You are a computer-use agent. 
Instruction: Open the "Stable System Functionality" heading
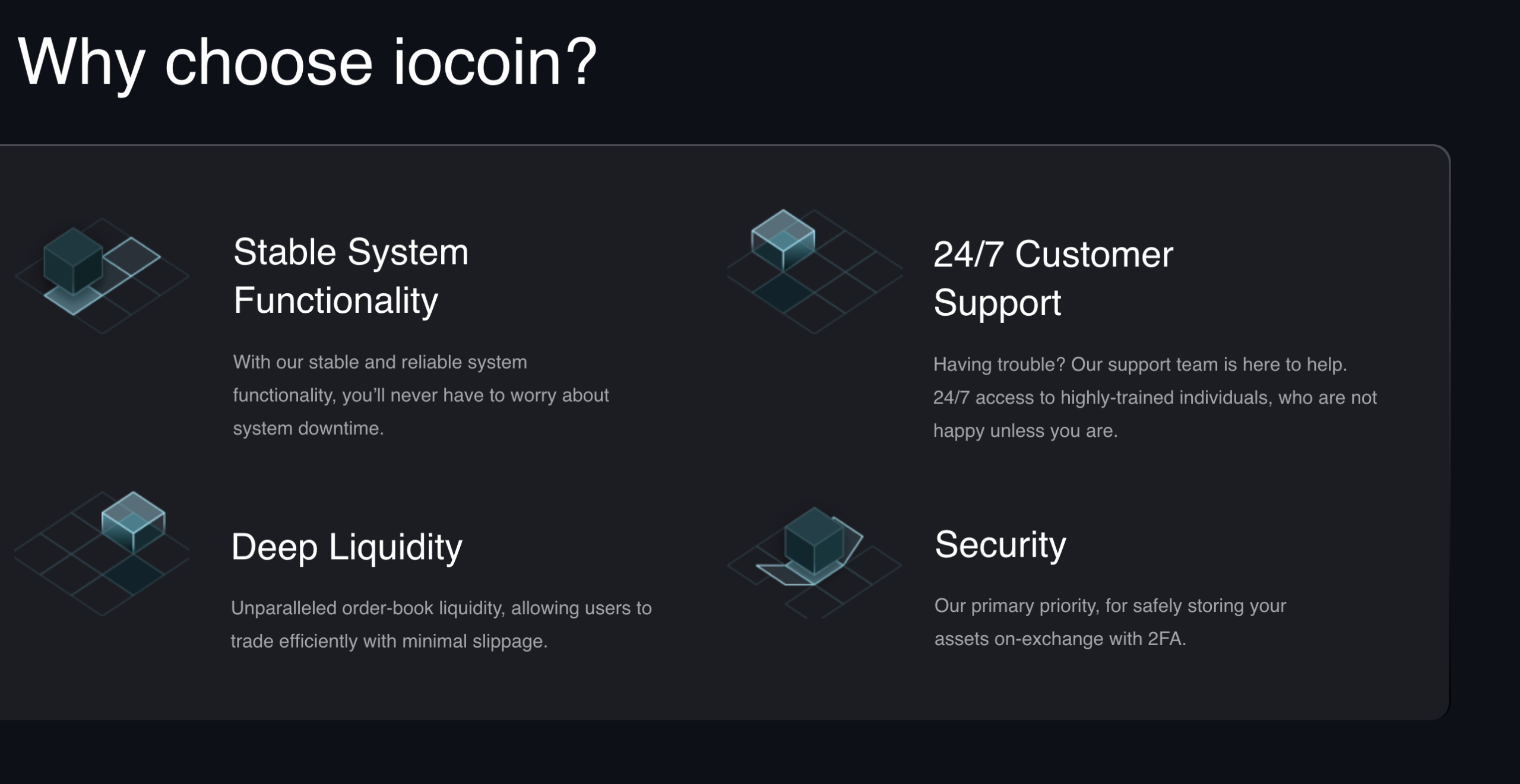click(351, 276)
